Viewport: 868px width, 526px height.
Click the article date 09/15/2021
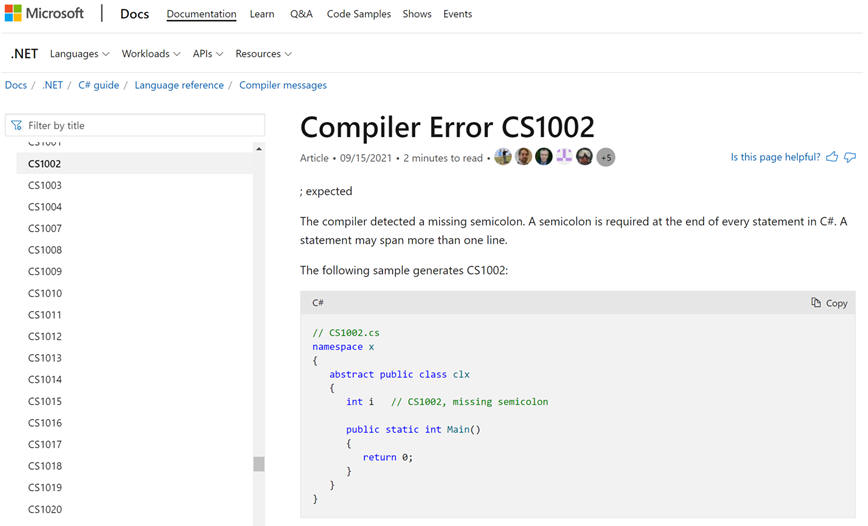tap(365, 158)
